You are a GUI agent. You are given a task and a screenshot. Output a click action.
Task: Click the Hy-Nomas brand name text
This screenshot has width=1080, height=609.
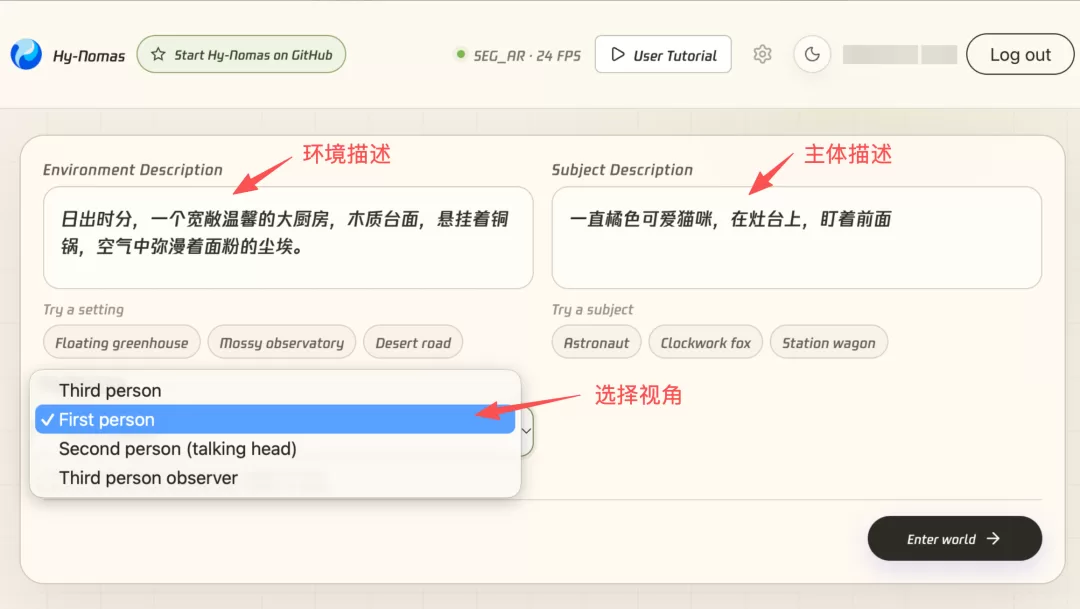click(89, 56)
